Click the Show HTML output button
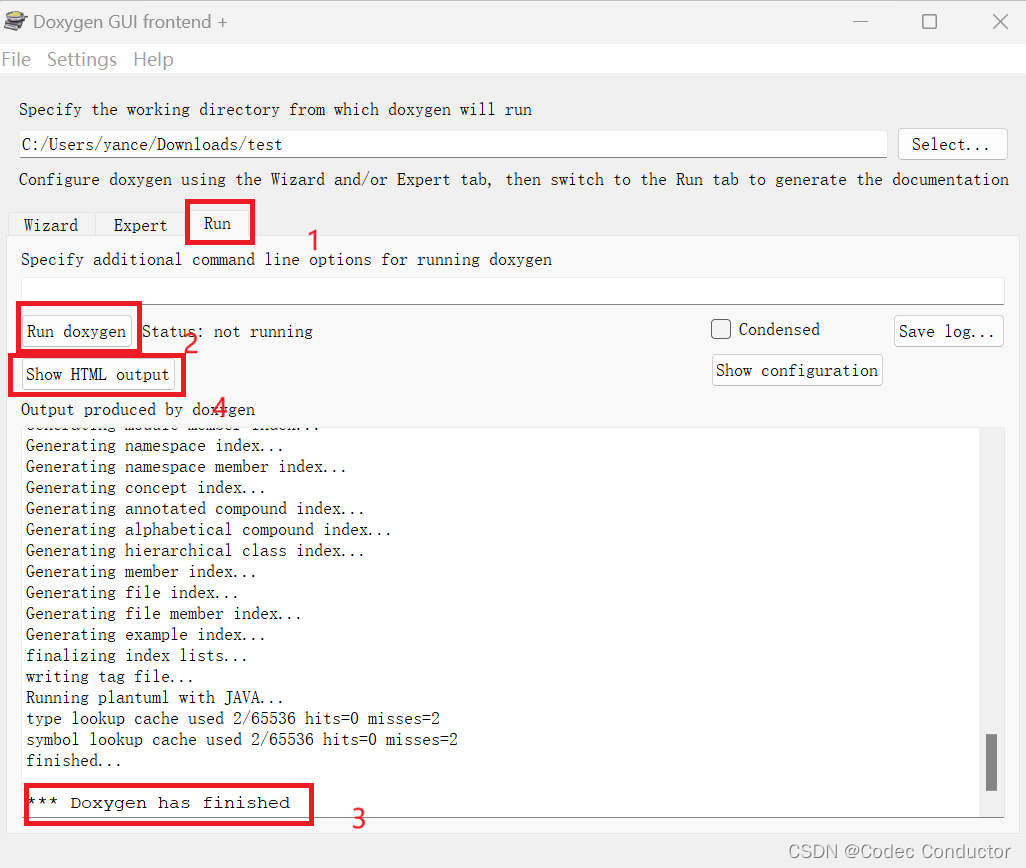The width and height of the screenshot is (1026, 868). pos(97,374)
